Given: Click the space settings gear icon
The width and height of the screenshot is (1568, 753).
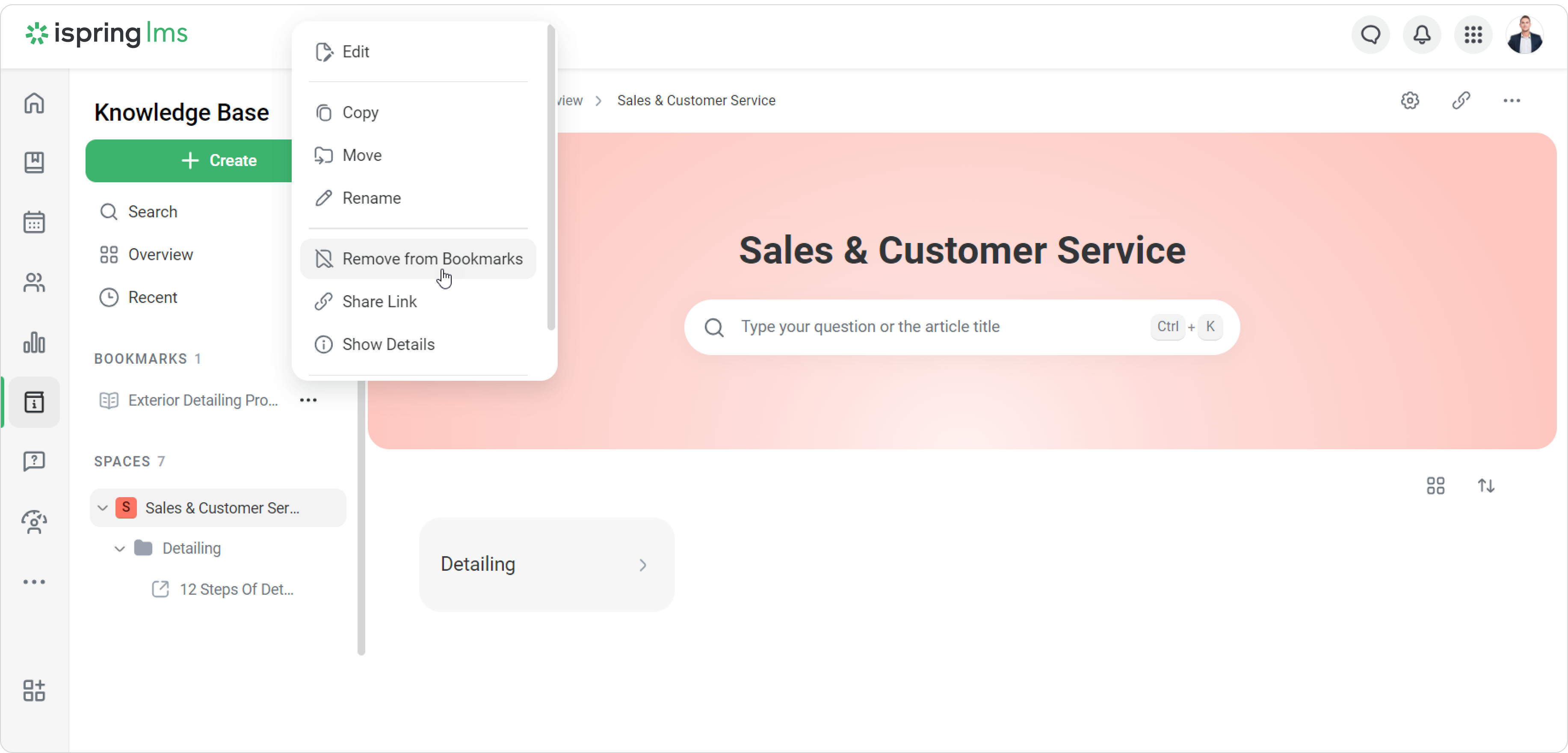Looking at the screenshot, I should click(x=1410, y=101).
